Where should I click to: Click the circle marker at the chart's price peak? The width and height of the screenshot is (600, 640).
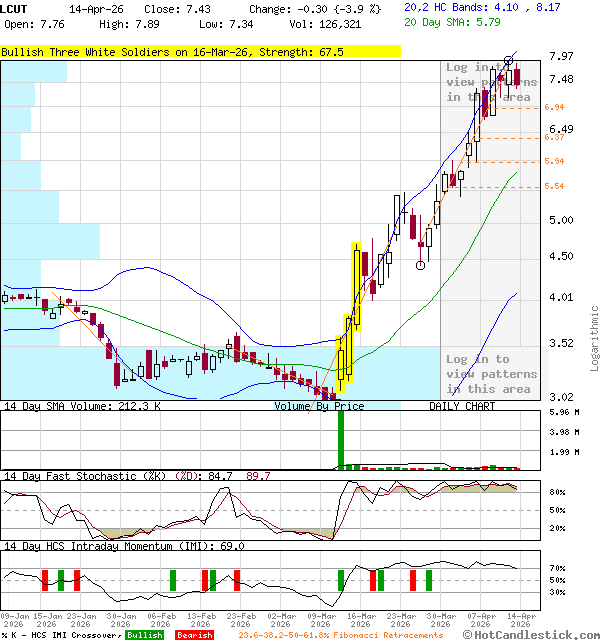[x=511, y=60]
